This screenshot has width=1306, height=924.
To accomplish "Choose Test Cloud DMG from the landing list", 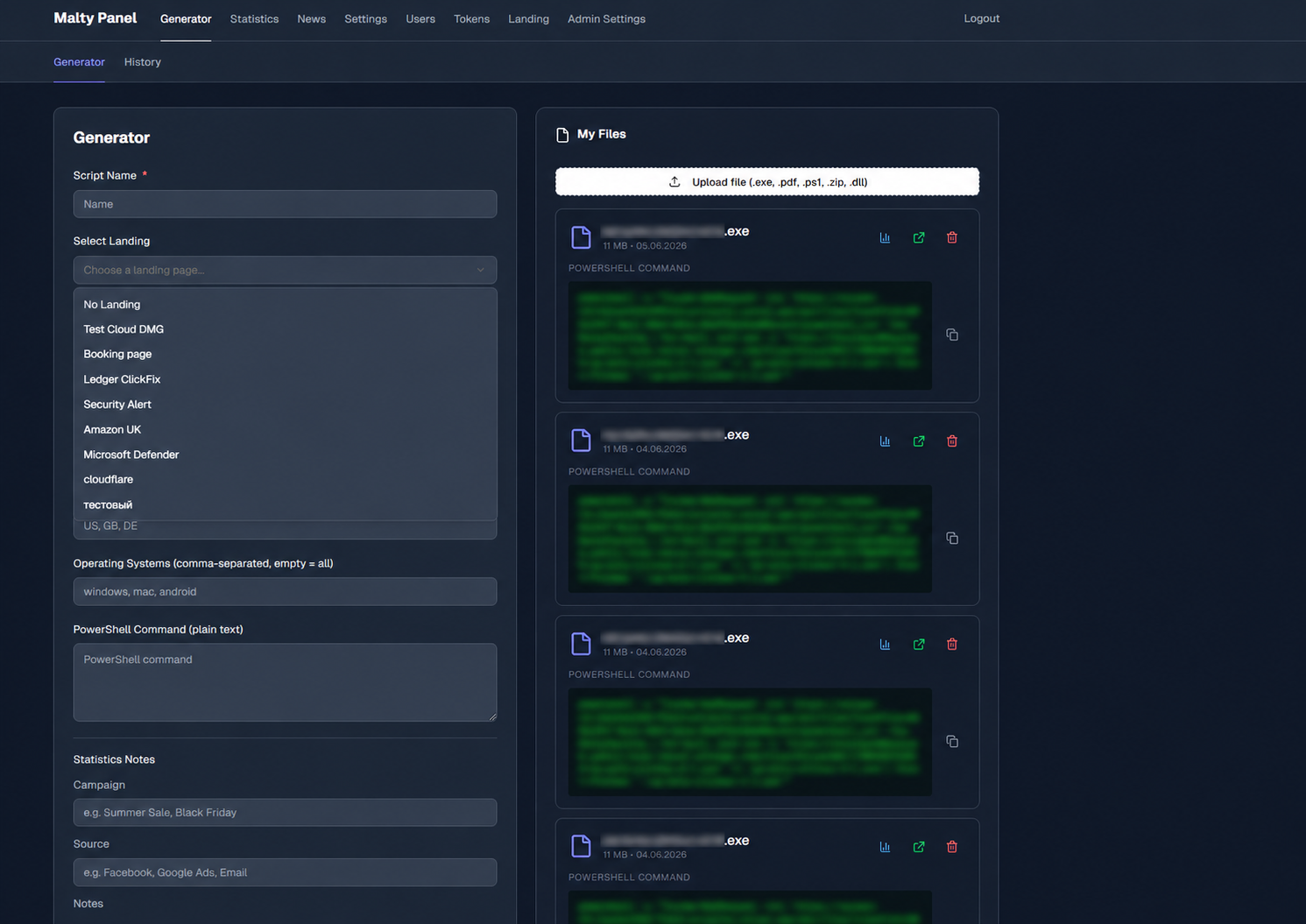I will point(285,329).
